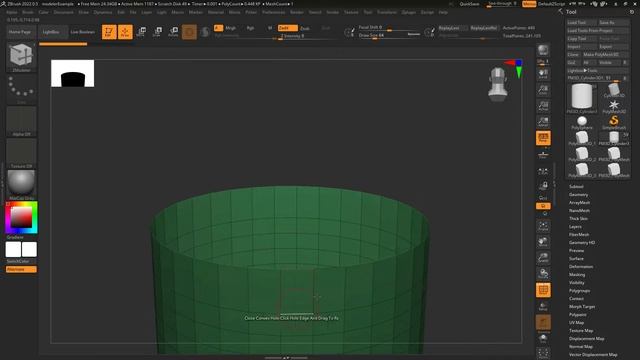
Task: Select the PolyMesh3D star tool icon
Action: point(613,106)
